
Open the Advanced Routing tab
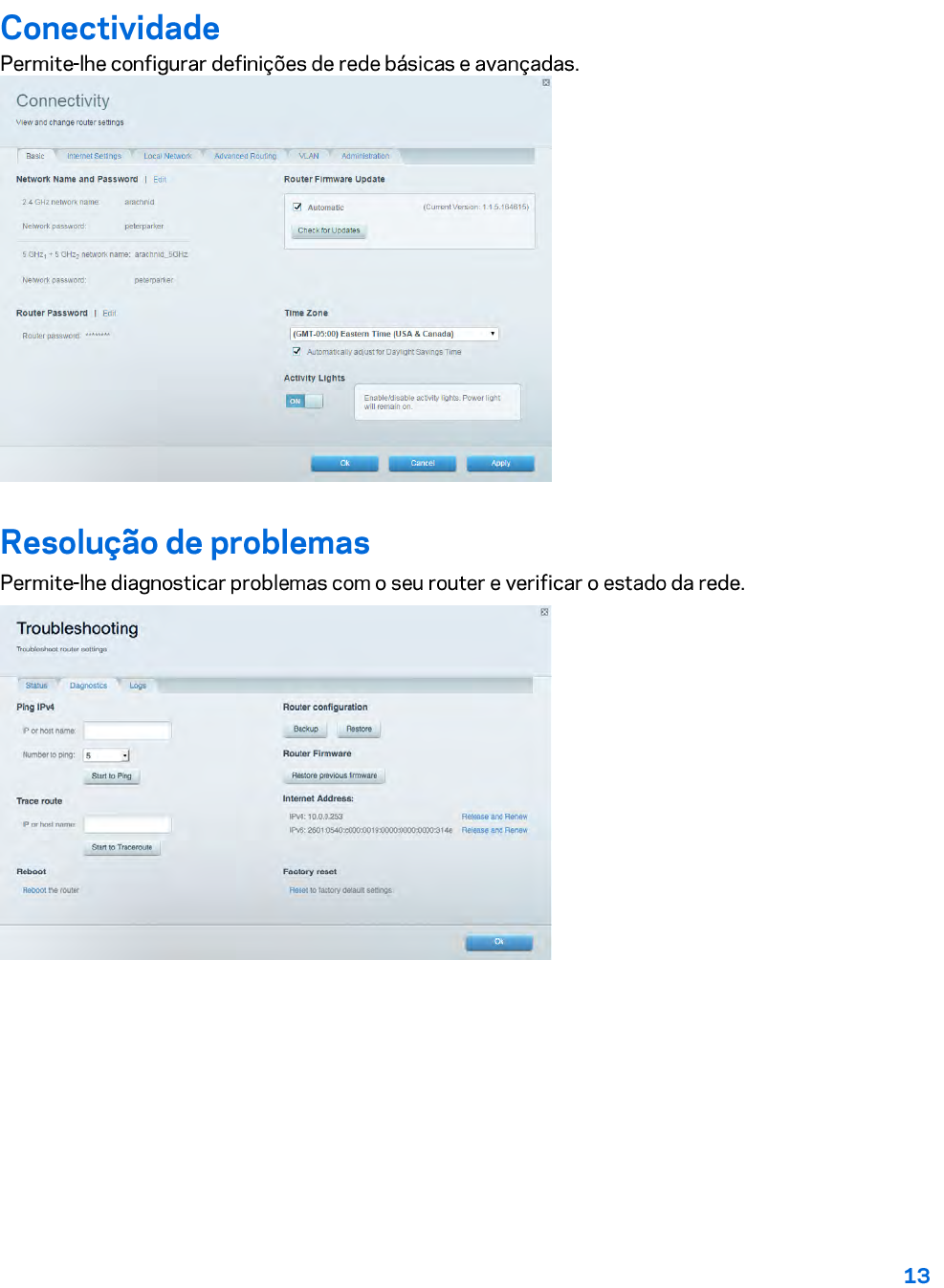[x=245, y=156]
